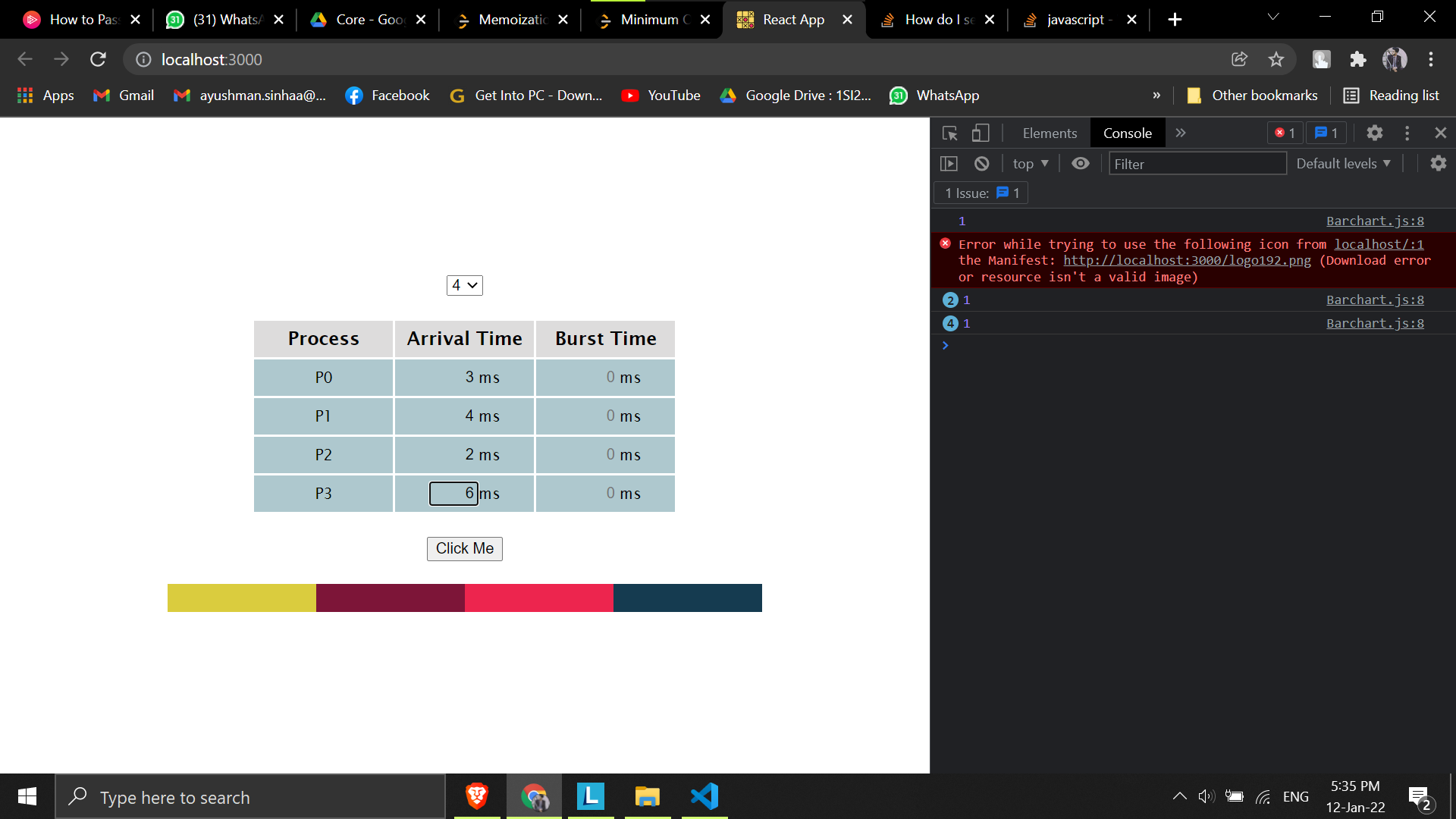
Task: Reload the page
Action: (98, 59)
